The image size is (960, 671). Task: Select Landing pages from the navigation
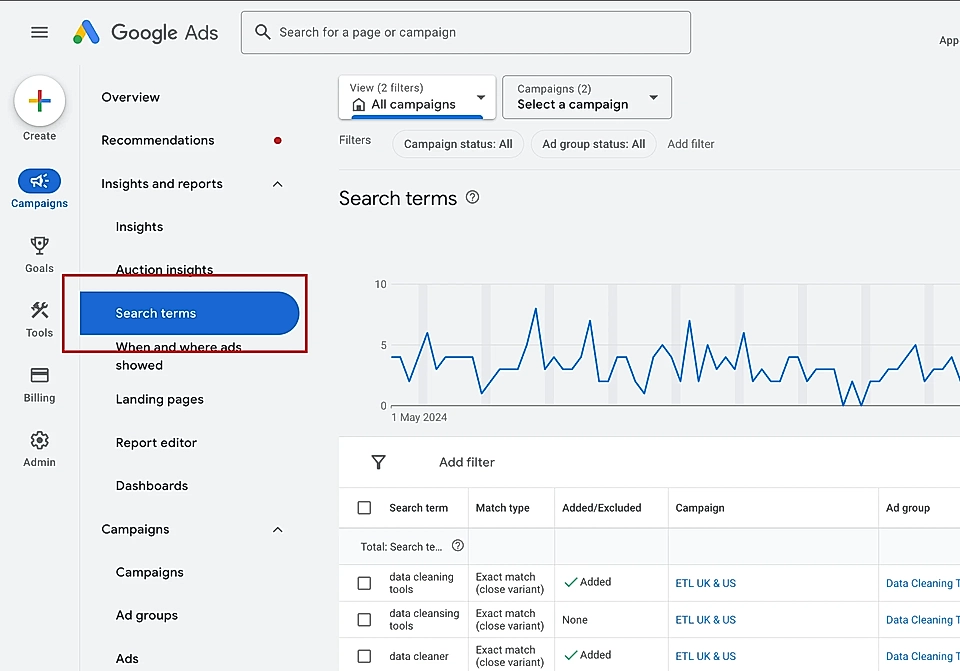coord(159,399)
